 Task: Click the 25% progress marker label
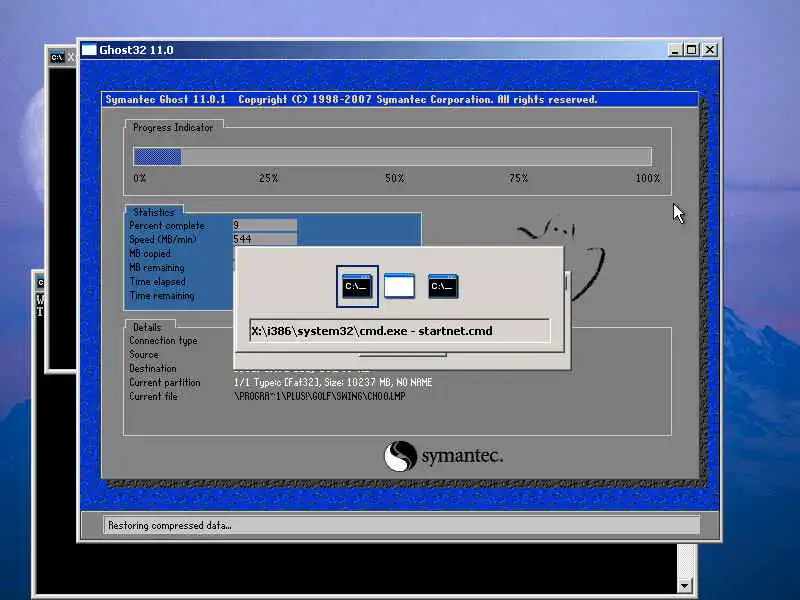[268, 178]
